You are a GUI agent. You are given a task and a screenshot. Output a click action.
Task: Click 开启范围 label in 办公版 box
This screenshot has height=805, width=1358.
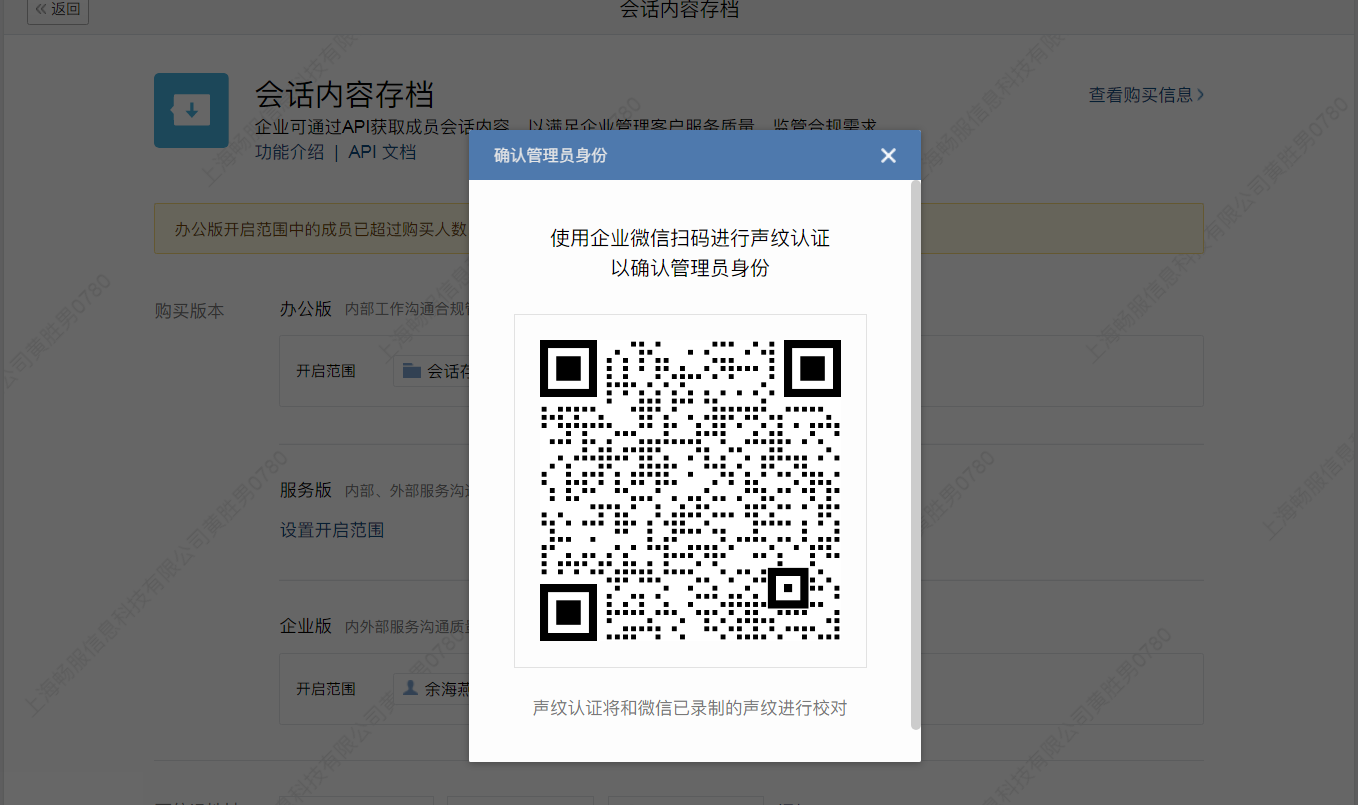[x=326, y=371]
